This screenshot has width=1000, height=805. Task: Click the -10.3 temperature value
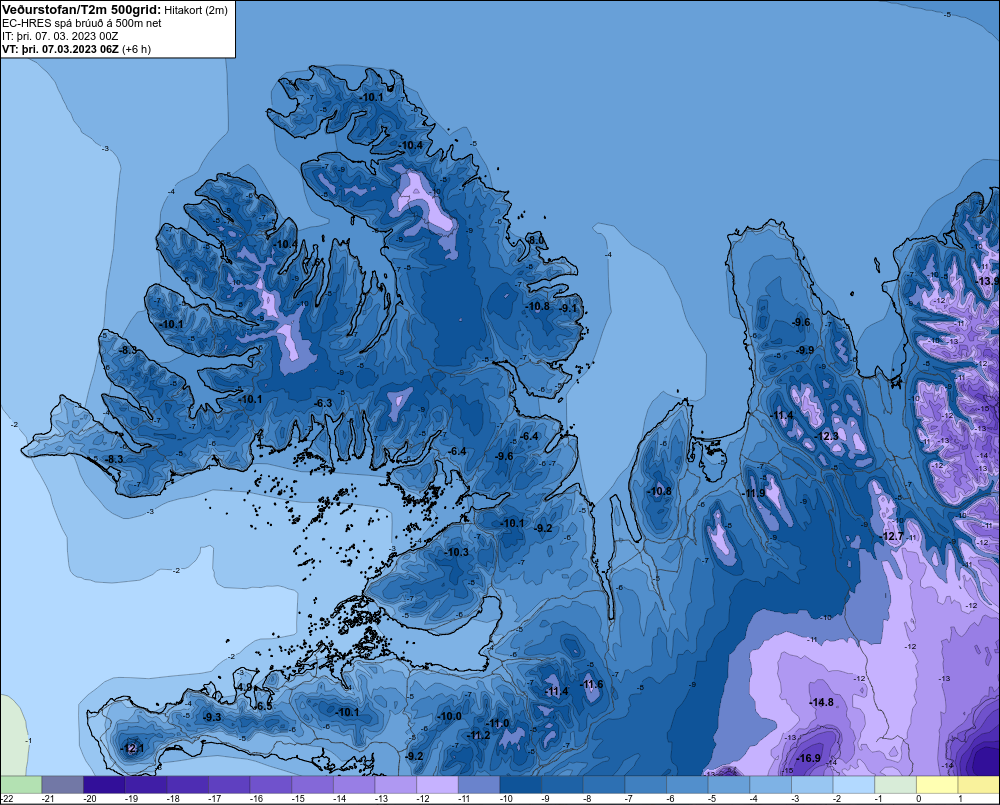pos(457,552)
